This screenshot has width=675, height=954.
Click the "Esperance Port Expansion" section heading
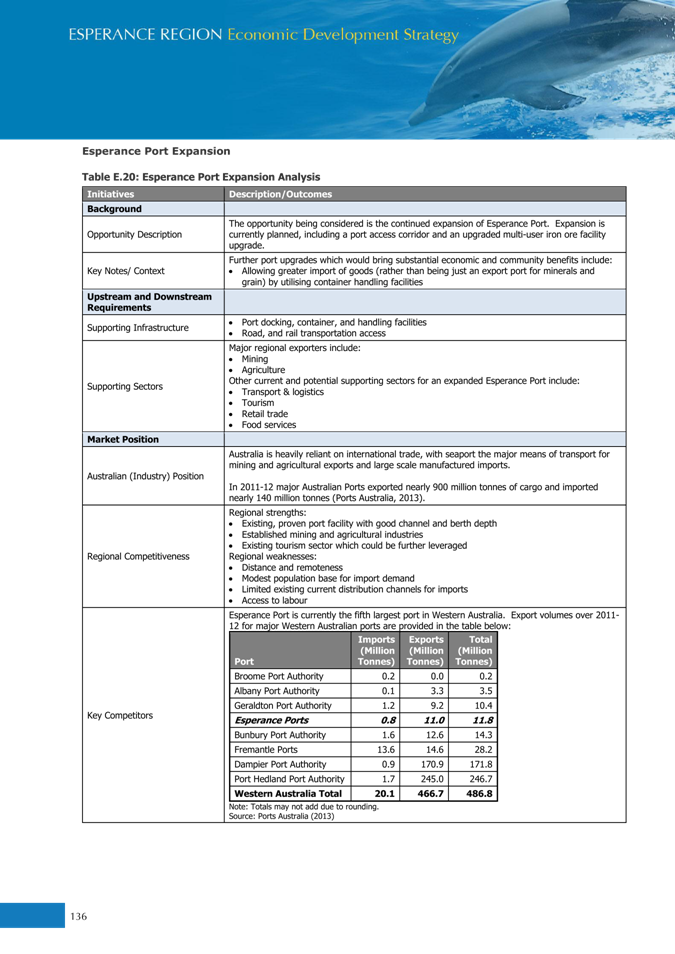[156, 151]
